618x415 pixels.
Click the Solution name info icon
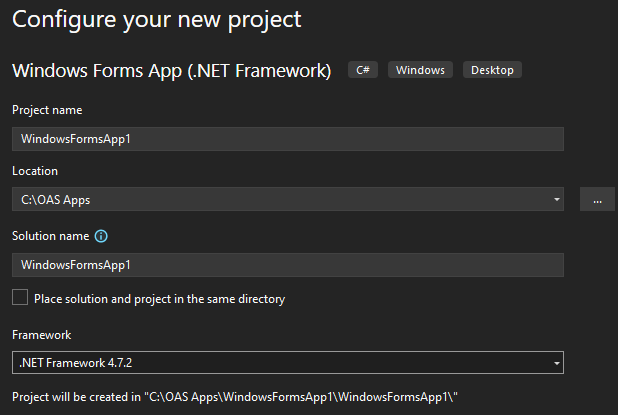[100, 237]
